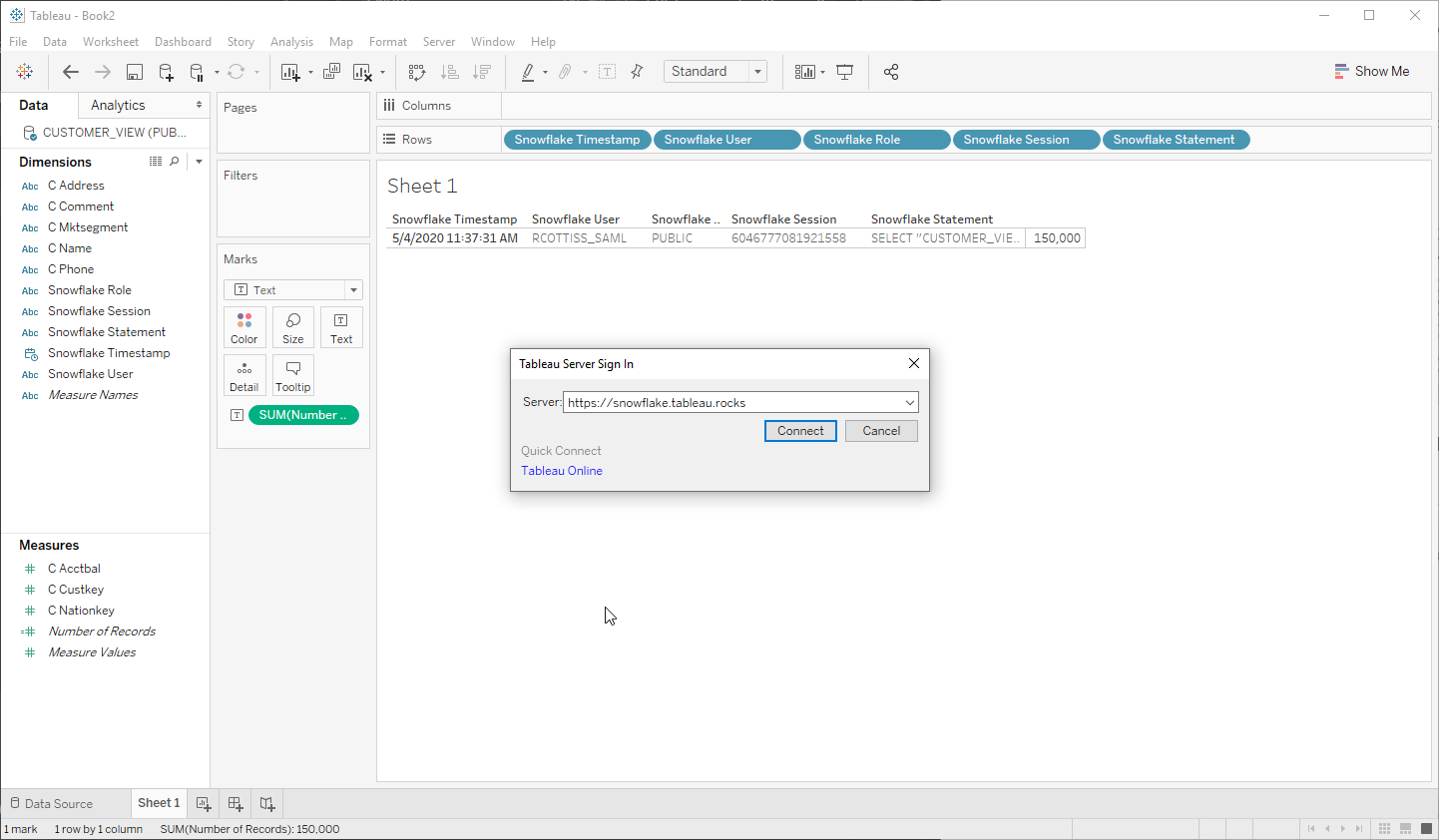The height and width of the screenshot is (840, 1439).
Task: Open the Text marks card
Action: 341,327
